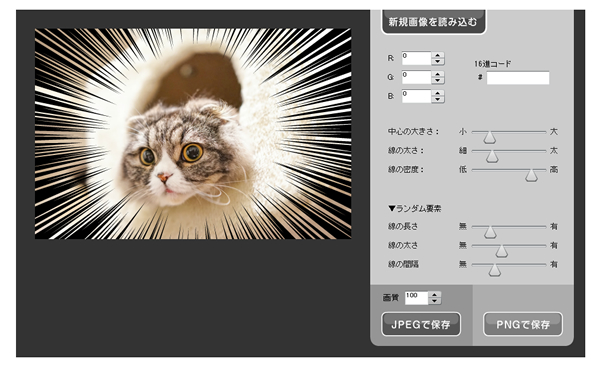Click the upper 線の太さ slider handle
Screen dimensions: 600x367
pos(492,156)
